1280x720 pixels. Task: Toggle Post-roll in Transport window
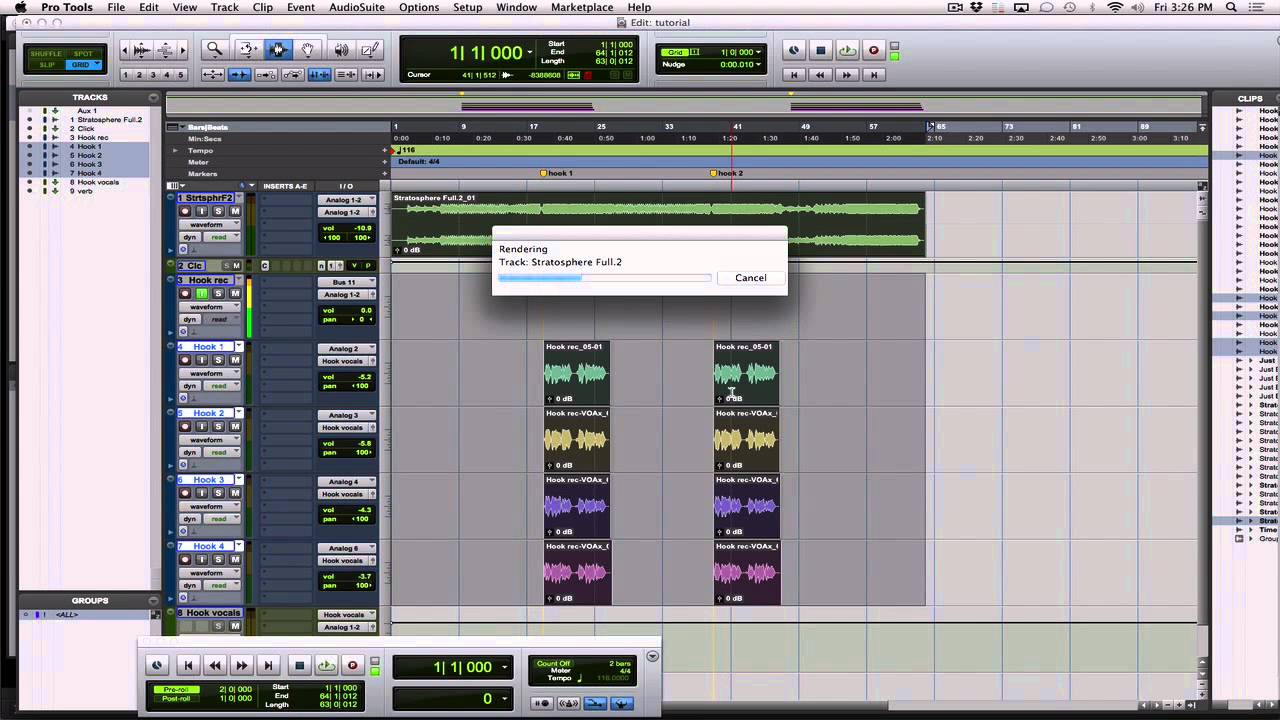pos(175,699)
